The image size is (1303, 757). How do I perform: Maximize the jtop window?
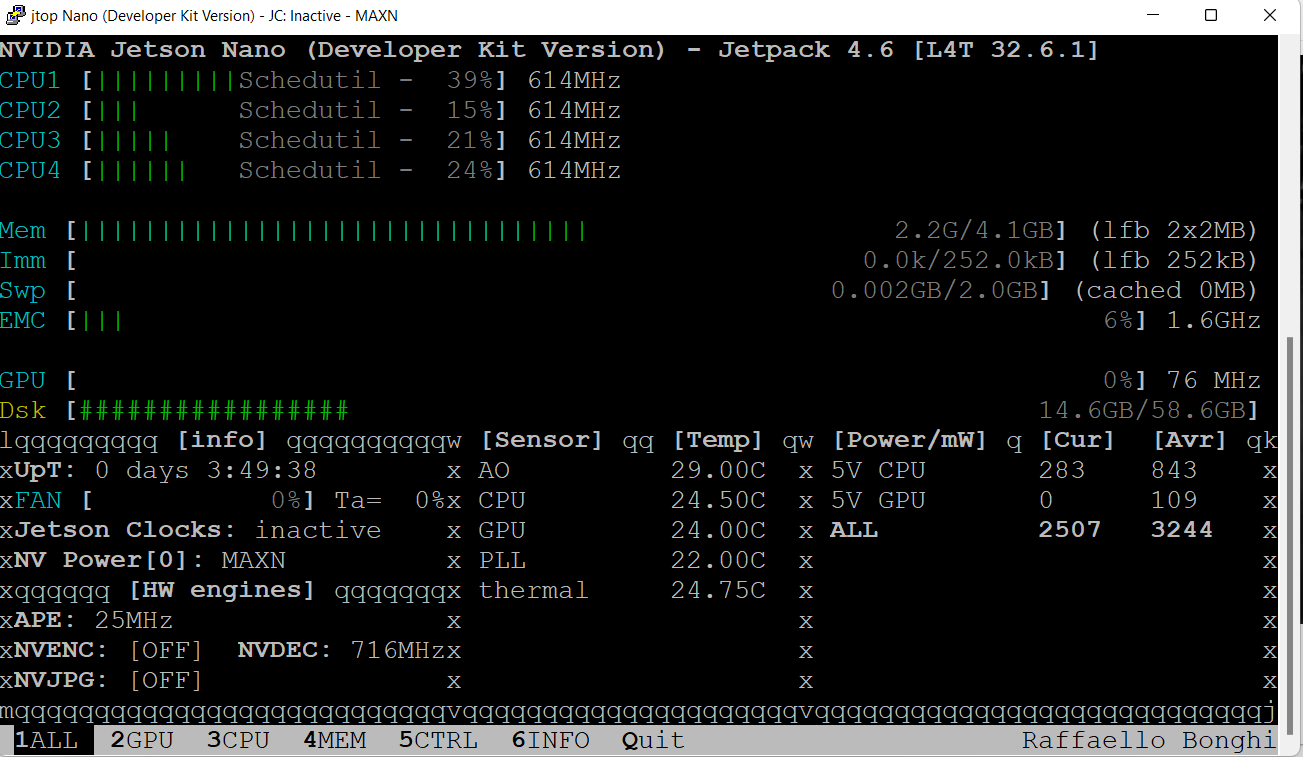click(x=1211, y=15)
